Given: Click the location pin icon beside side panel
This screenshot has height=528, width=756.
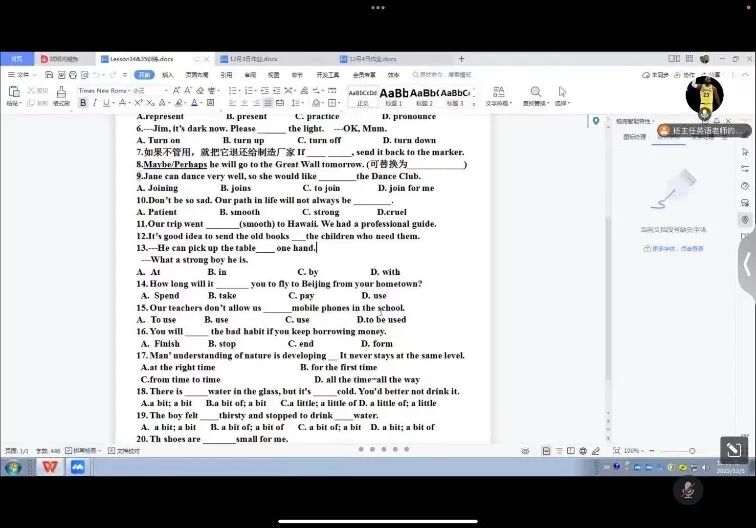Looking at the screenshot, I should coord(596,121).
